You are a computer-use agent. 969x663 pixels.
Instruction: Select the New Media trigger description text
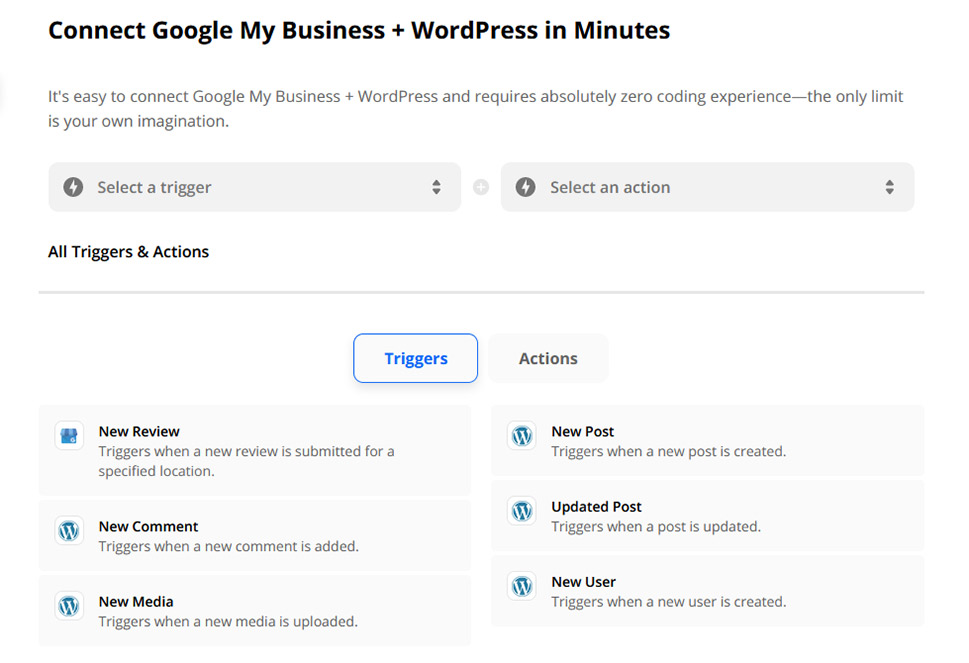(x=228, y=622)
